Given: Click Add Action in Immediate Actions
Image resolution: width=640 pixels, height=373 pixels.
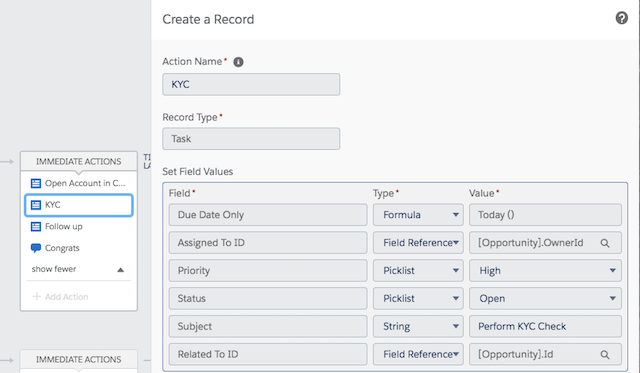Looking at the screenshot, I should [x=61, y=297].
